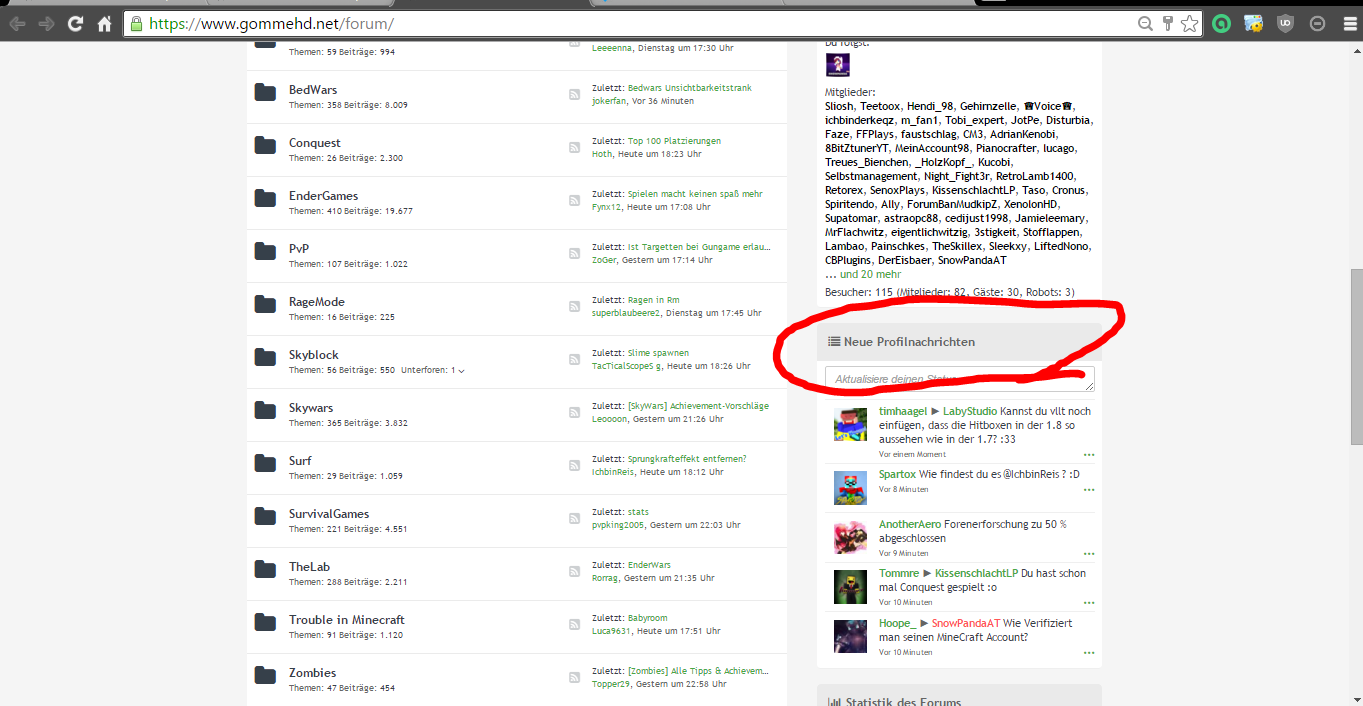Click the PvP folder icon

click(x=265, y=252)
